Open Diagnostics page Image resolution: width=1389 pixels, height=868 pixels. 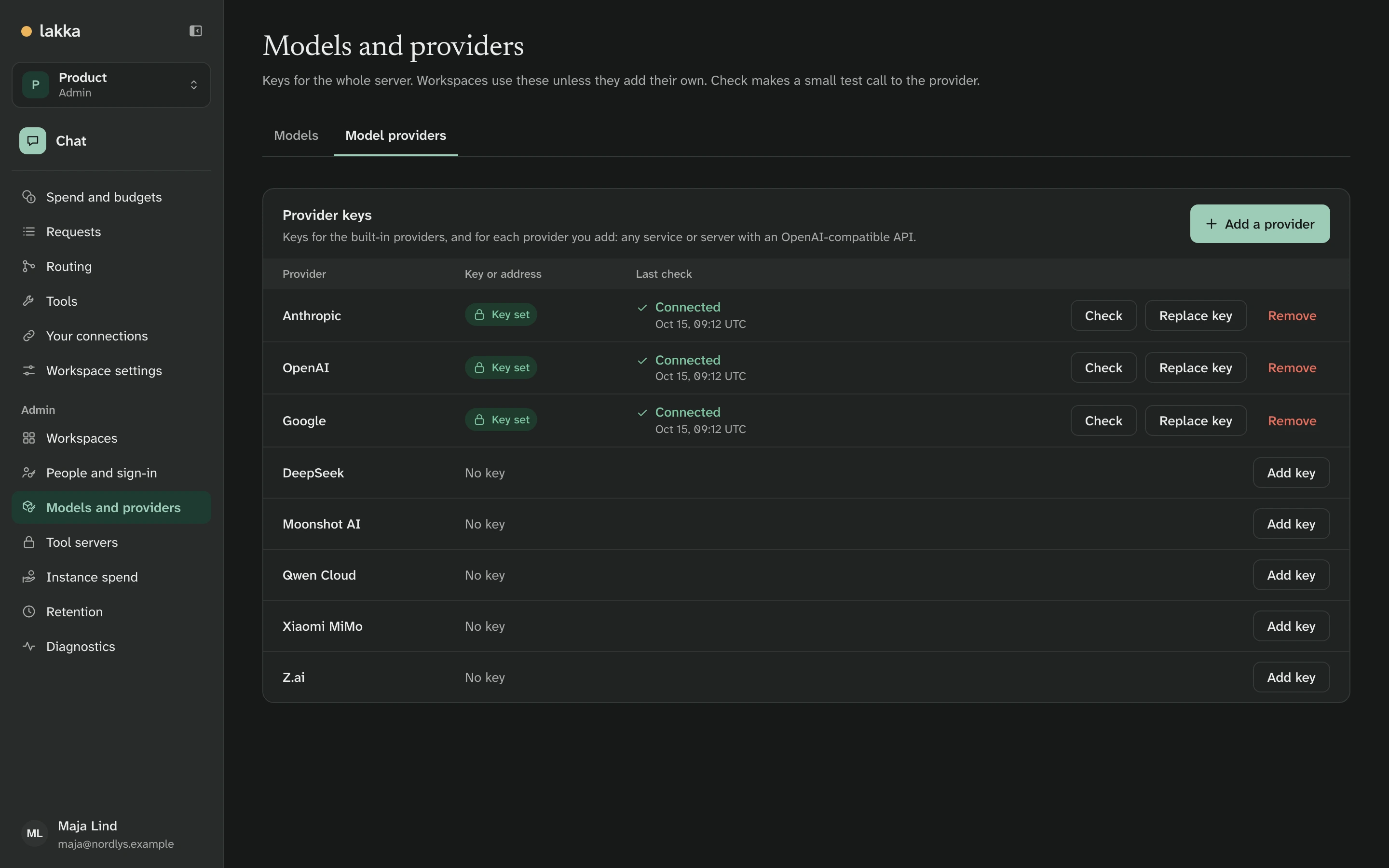(111, 646)
